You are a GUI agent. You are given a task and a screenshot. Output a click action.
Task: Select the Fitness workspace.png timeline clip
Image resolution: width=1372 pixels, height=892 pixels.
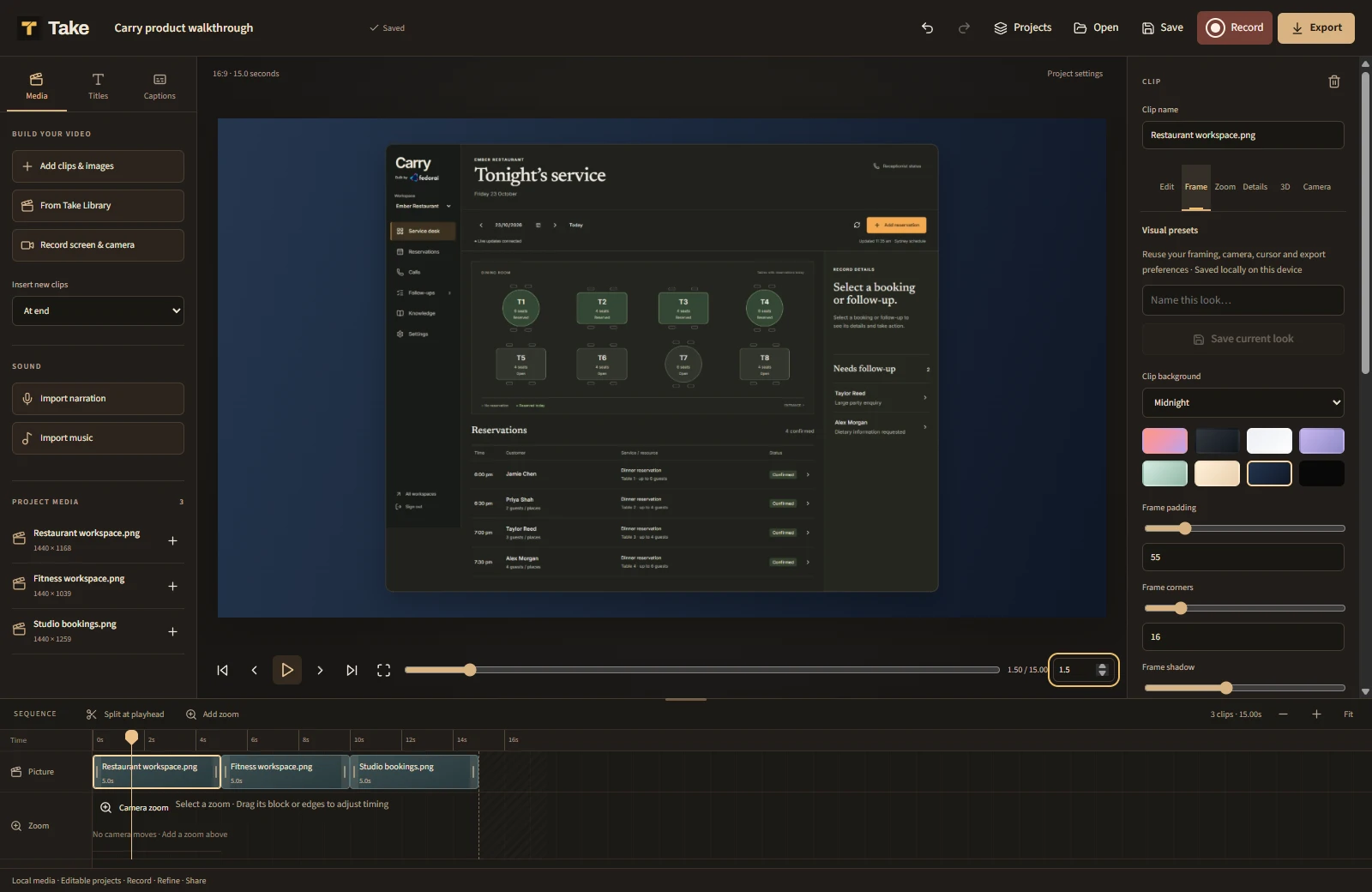(286, 772)
